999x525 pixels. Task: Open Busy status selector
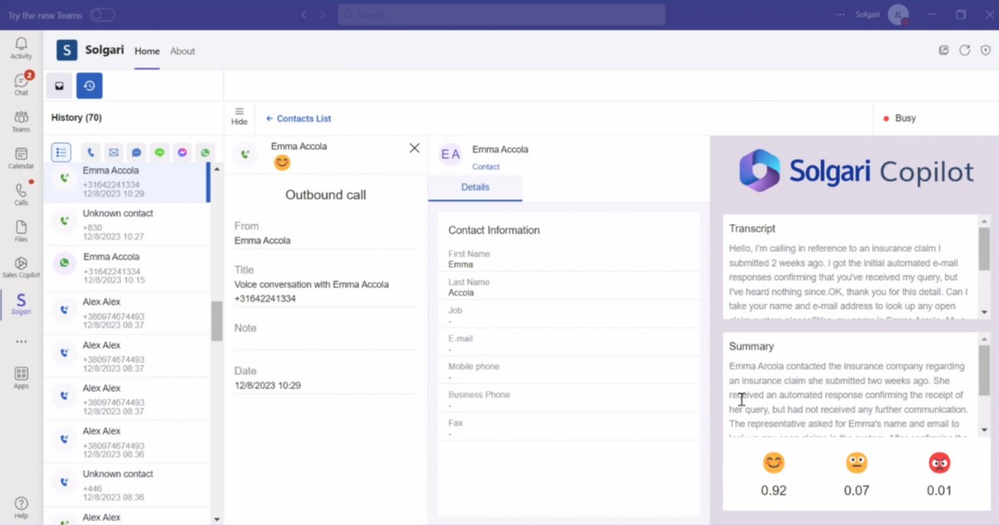[x=900, y=119]
